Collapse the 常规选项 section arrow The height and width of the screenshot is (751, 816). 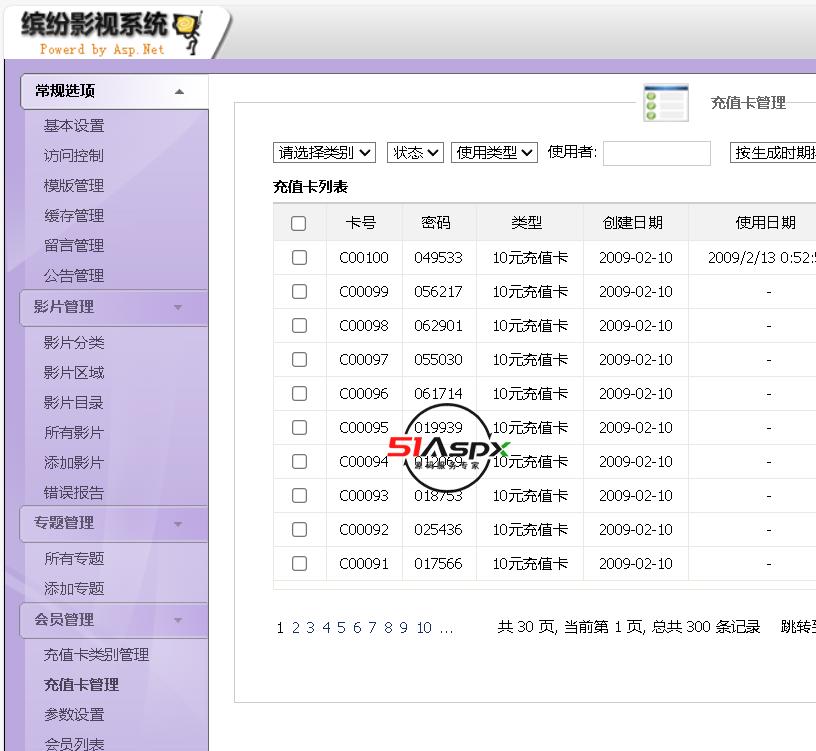tap(179, 91)
